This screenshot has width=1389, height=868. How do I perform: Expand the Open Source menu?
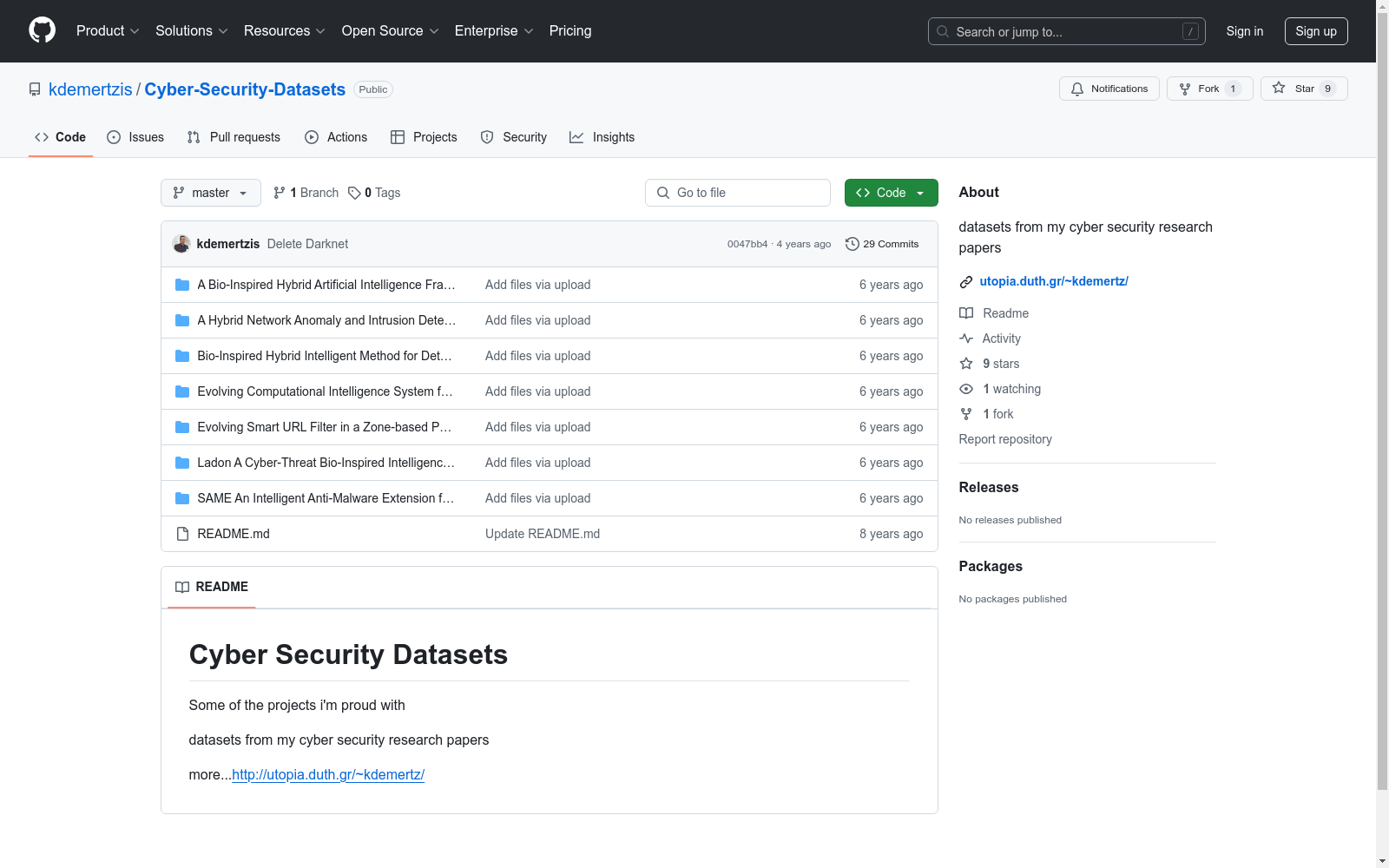391,31
